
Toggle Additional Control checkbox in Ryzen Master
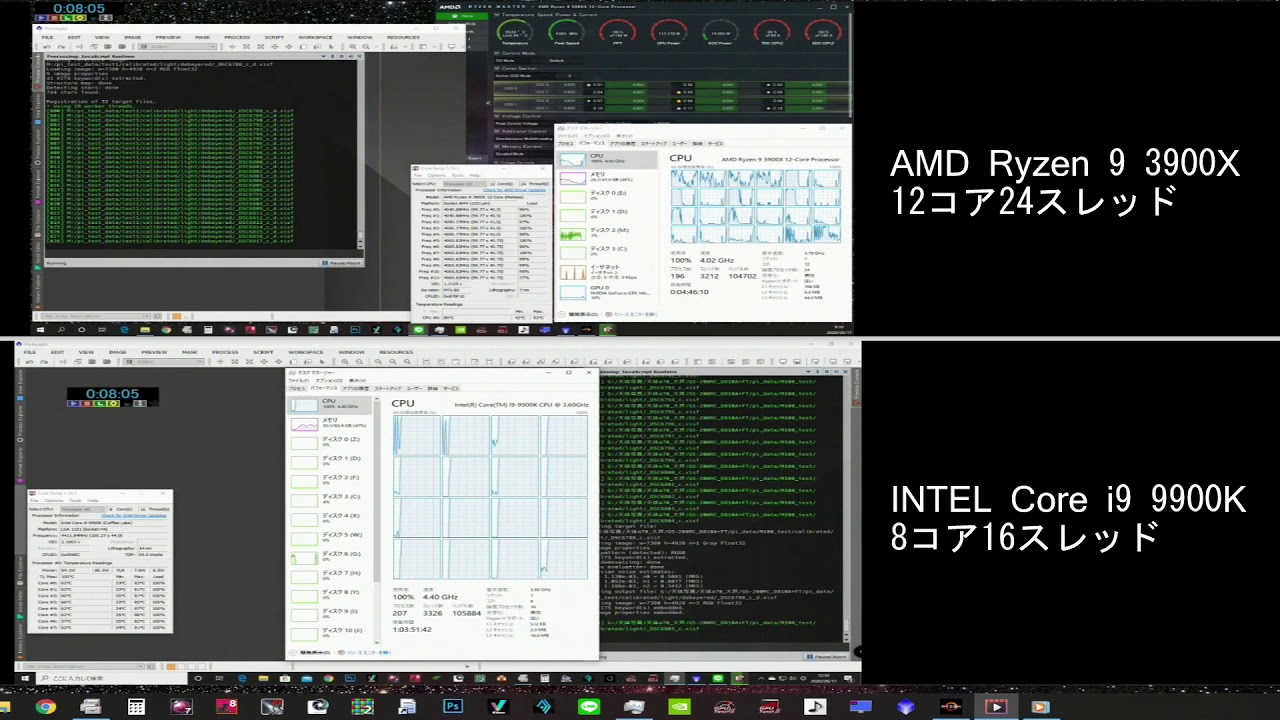pos(497,131)
